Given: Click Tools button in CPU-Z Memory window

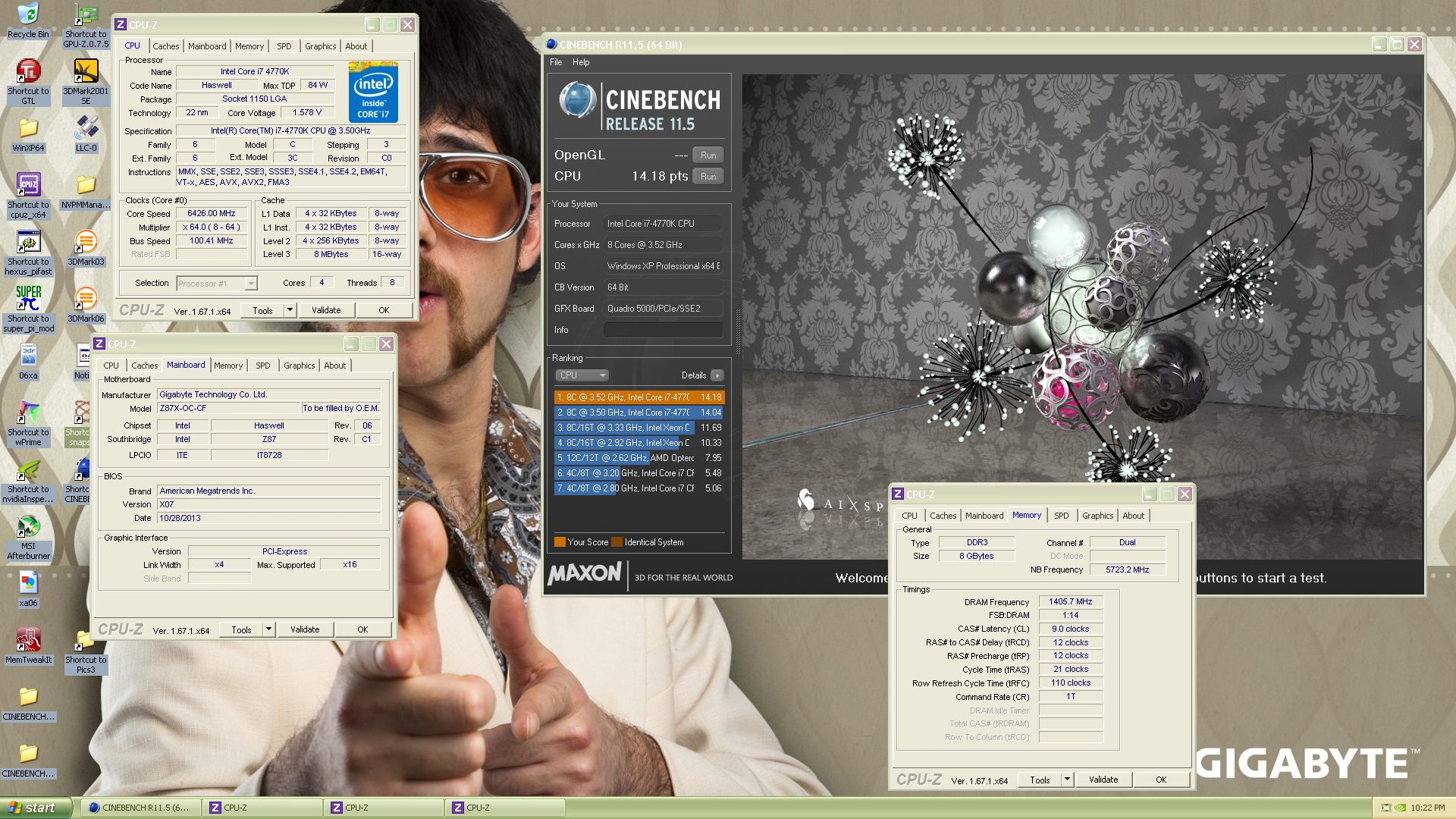Looking at the screenshot, I should 1040,780.
